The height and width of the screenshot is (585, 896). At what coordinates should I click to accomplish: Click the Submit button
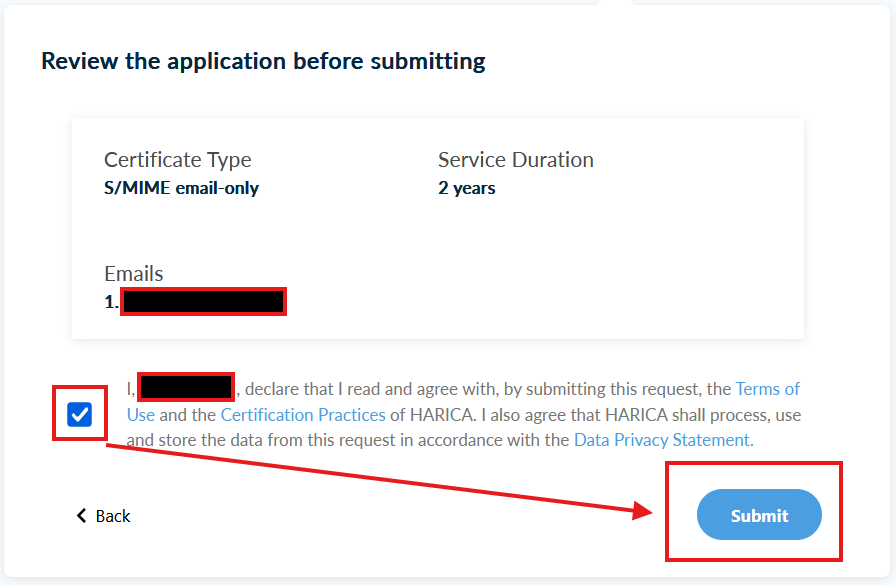[x=759, y=516]
